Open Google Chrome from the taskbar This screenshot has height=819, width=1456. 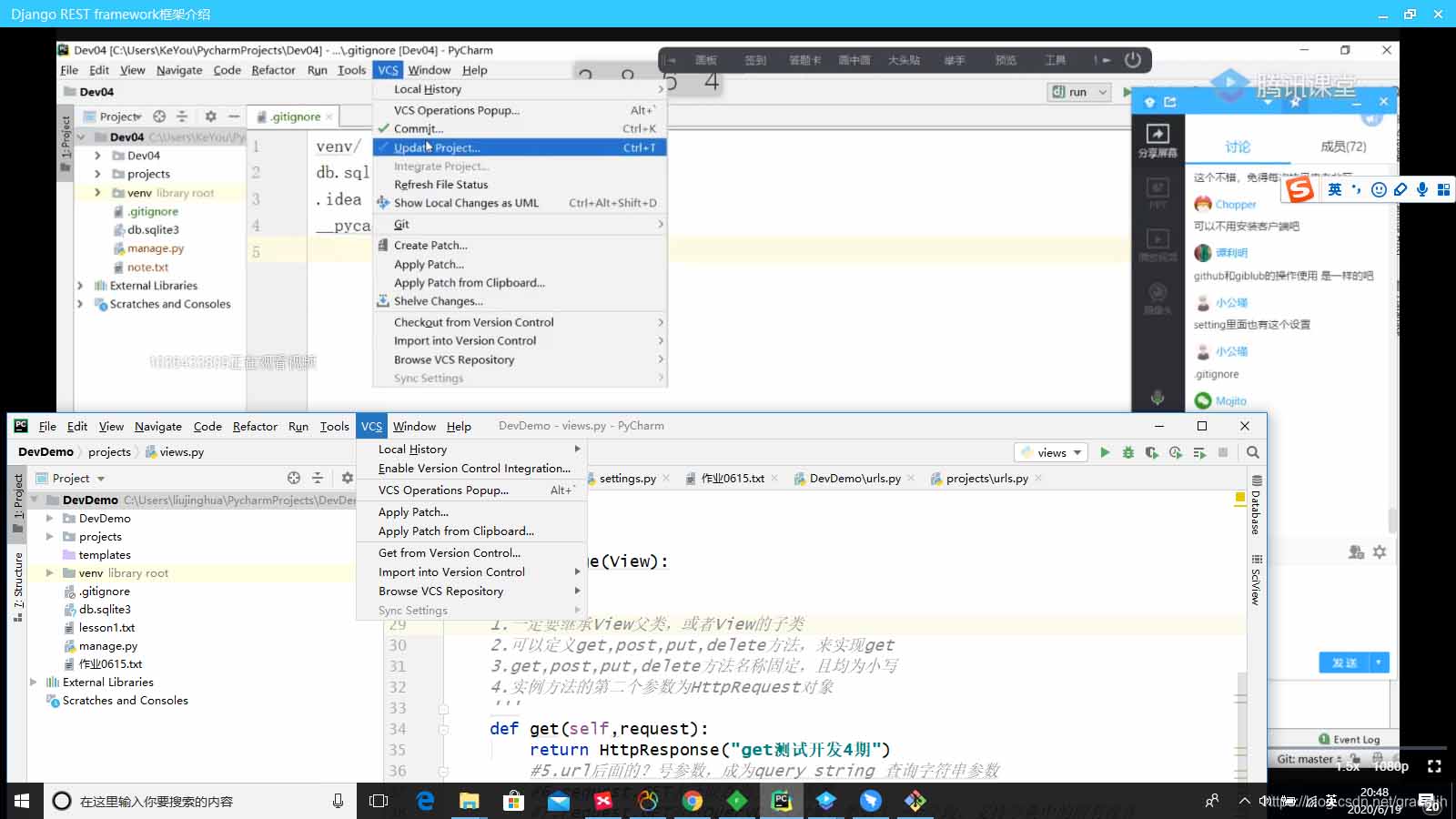coord(693,801)
